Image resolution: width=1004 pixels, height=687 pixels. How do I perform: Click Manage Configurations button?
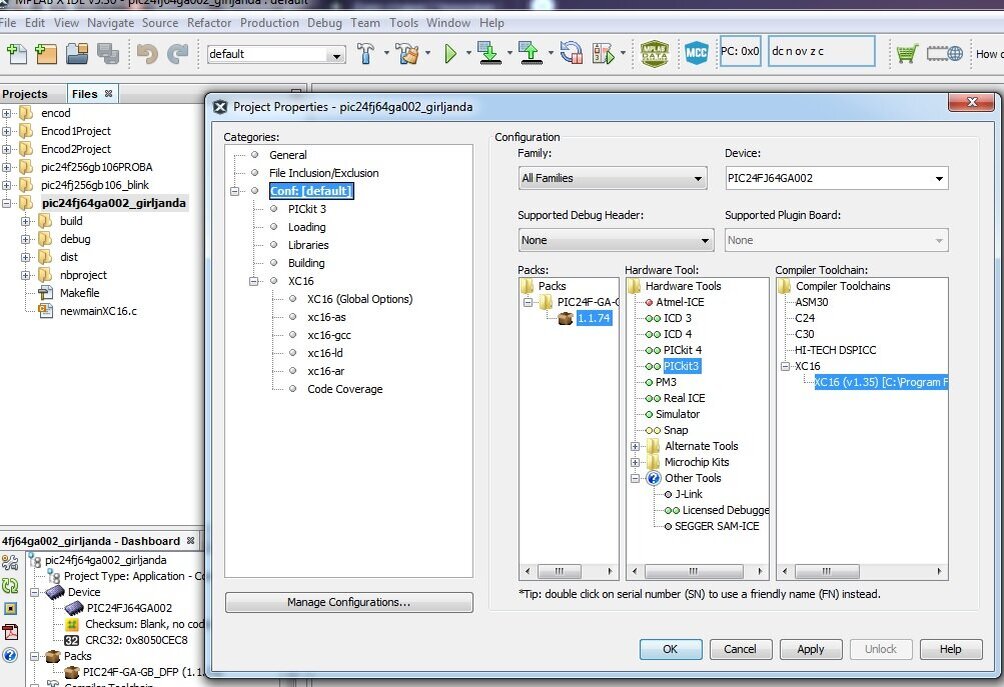pos(349,602)
